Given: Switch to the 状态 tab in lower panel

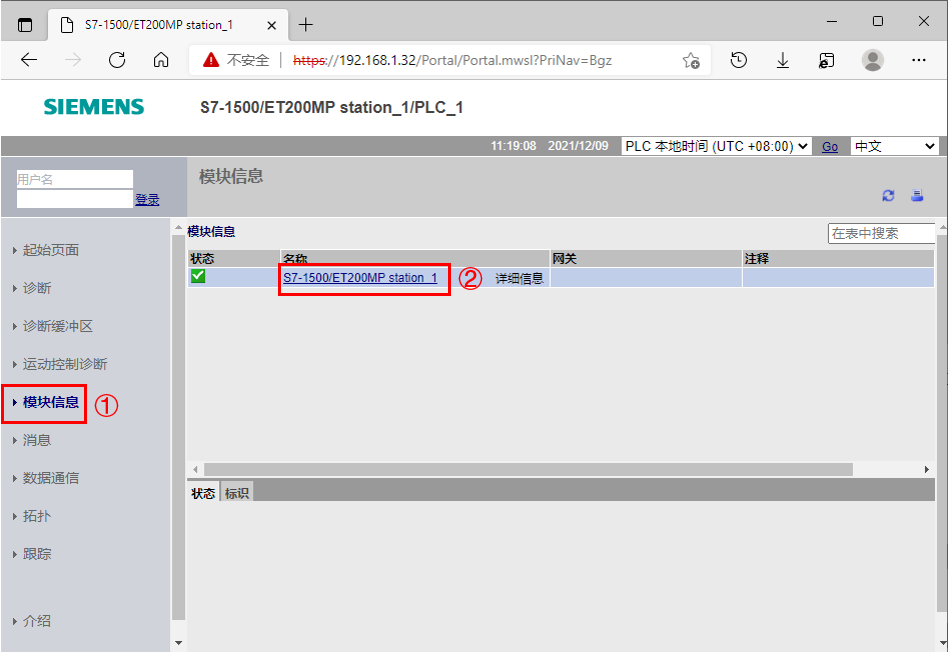Looking at the screenshot, I should (203, 494).
